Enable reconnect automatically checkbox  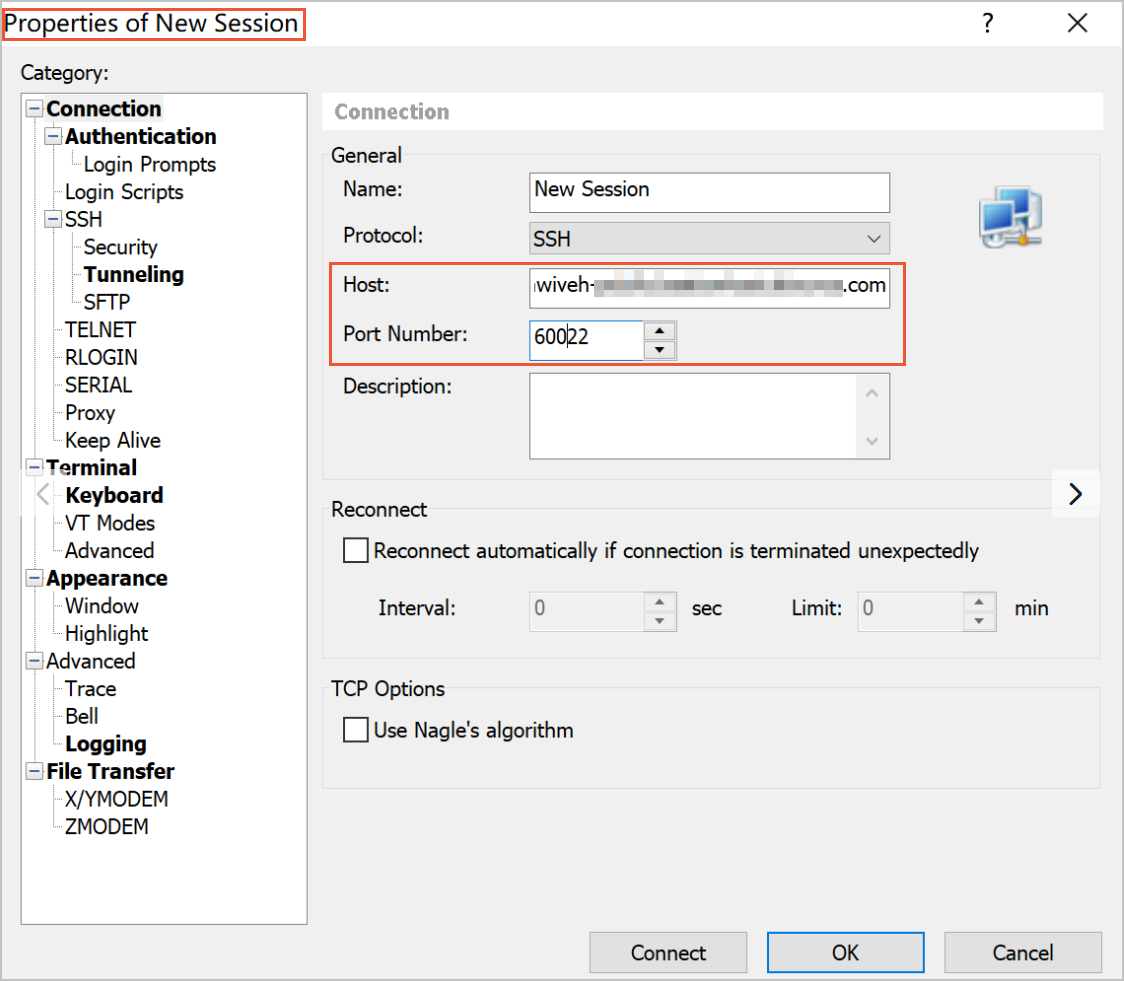tap(356, 550)
